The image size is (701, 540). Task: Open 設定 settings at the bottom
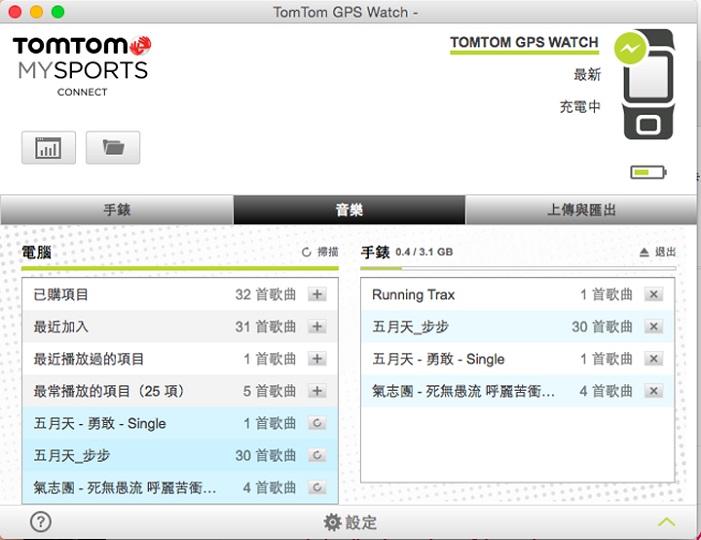pos(350,522)
